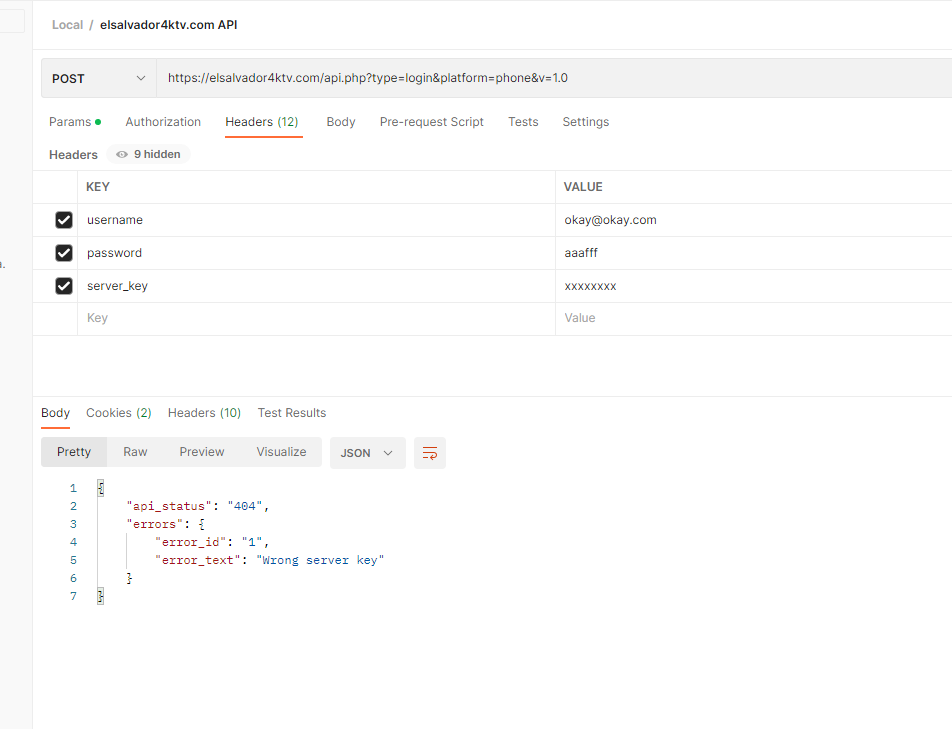Toggle line wrapping in the response viewer
The image size is (952, 729).
(x=429, y=452)
